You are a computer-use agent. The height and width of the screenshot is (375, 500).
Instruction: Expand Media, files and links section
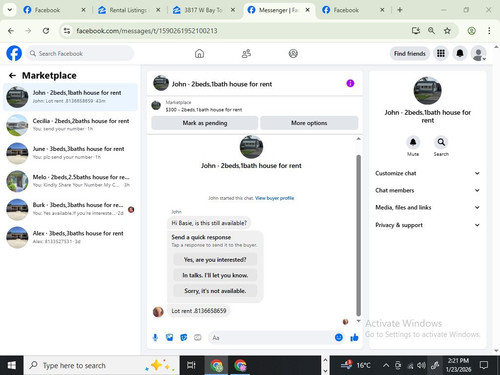coord(428,207)
